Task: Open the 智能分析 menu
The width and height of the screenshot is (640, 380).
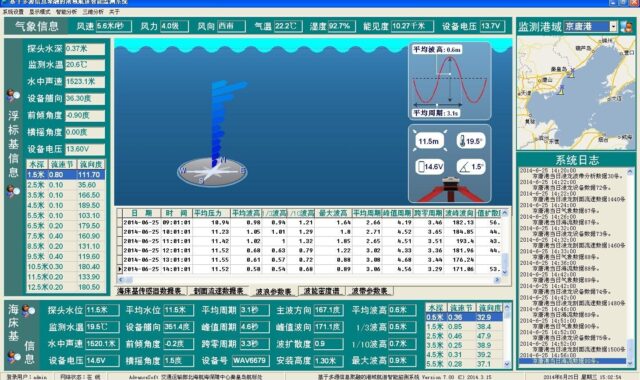Action: point(67,12)
